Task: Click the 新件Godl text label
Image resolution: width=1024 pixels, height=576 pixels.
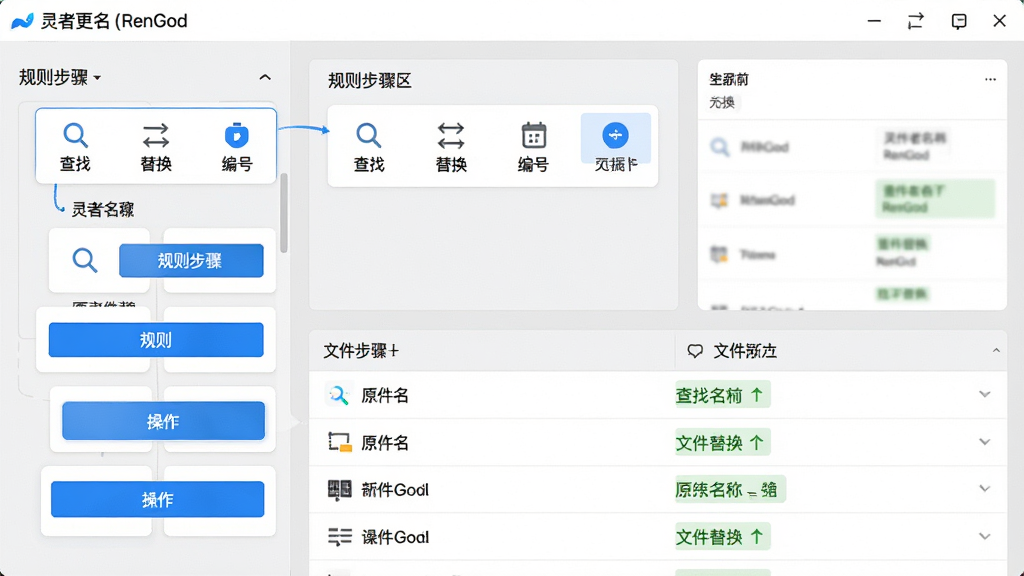Action: pos(395,490)
